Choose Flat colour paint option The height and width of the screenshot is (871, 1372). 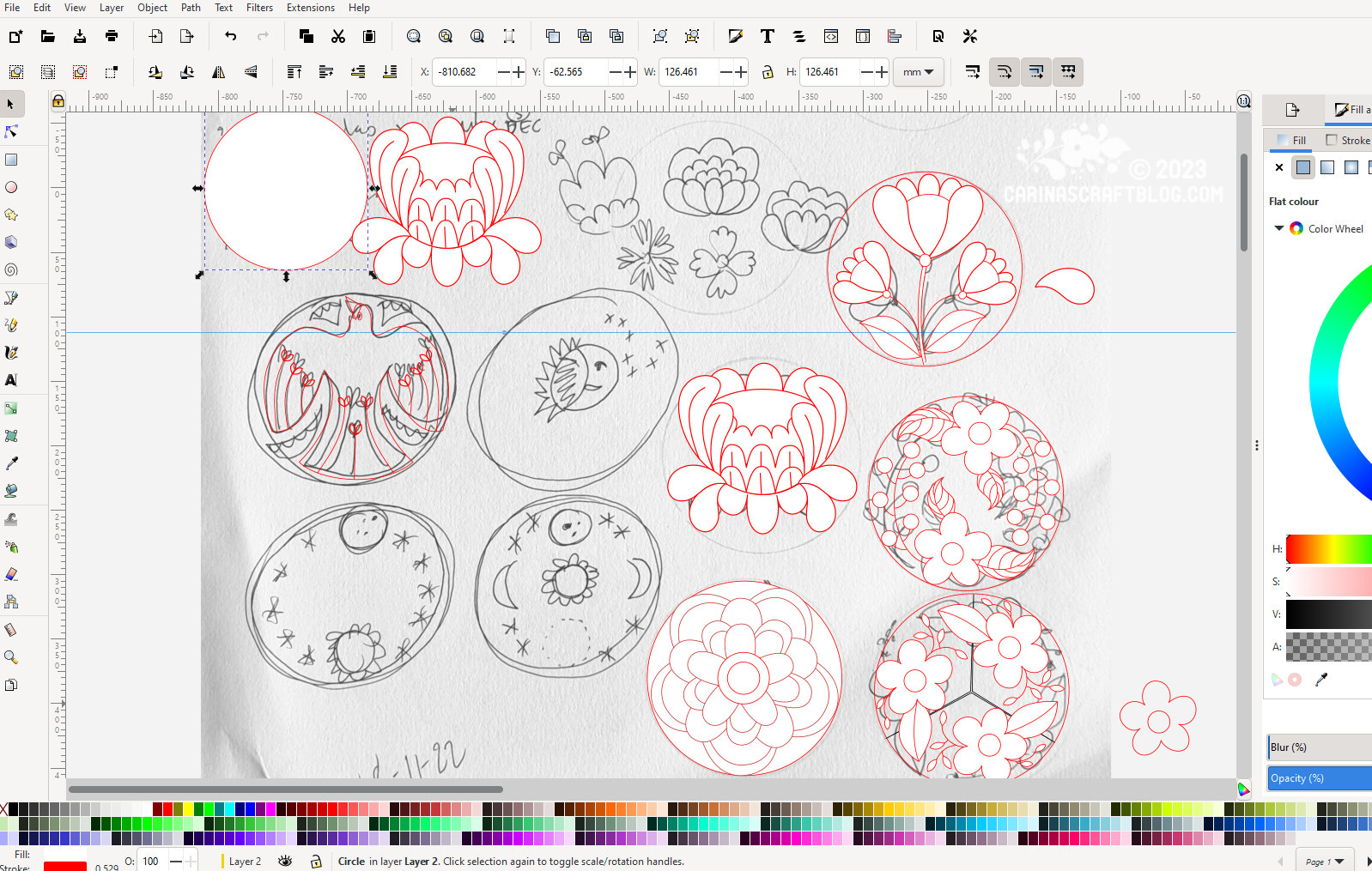pos(1303,167)
